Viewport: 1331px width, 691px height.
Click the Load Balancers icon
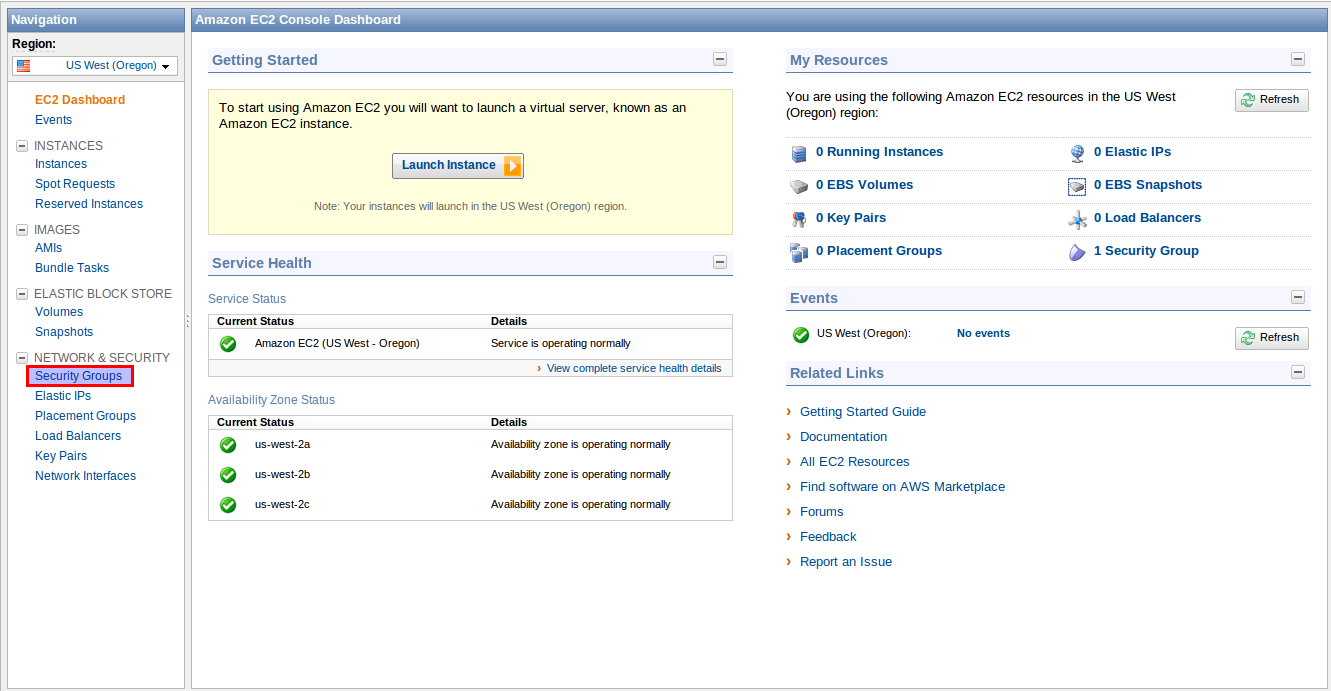1077,219
